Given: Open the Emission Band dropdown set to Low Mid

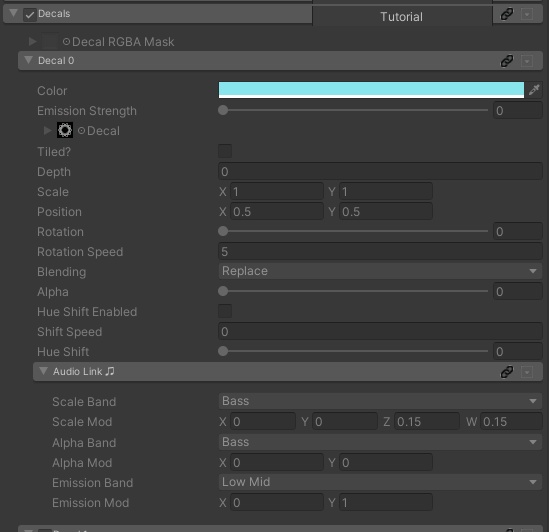Looking at the screenshot, I should pos(380,482).
